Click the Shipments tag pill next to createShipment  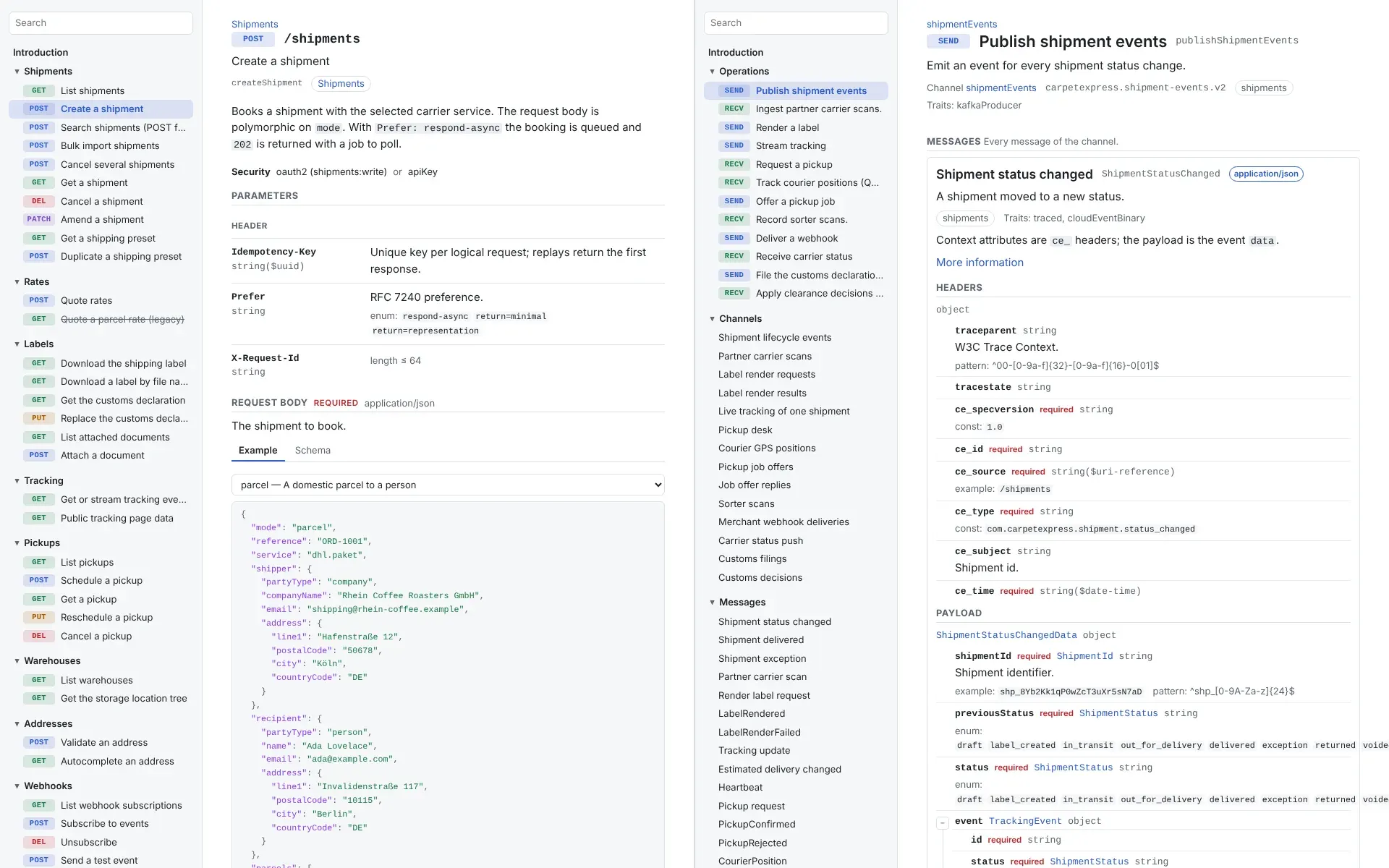tap(341, 84)
